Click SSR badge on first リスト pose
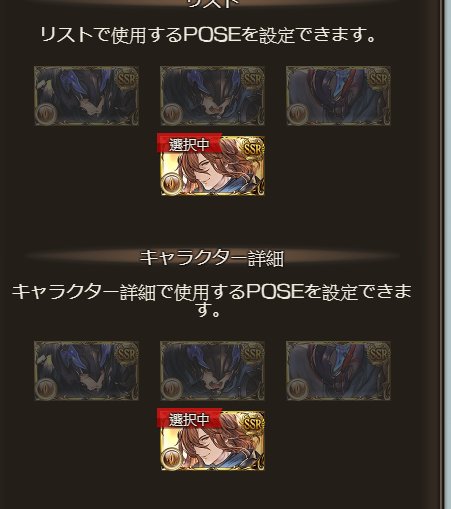This screenshot has width=451, height=509. [126, 79]
